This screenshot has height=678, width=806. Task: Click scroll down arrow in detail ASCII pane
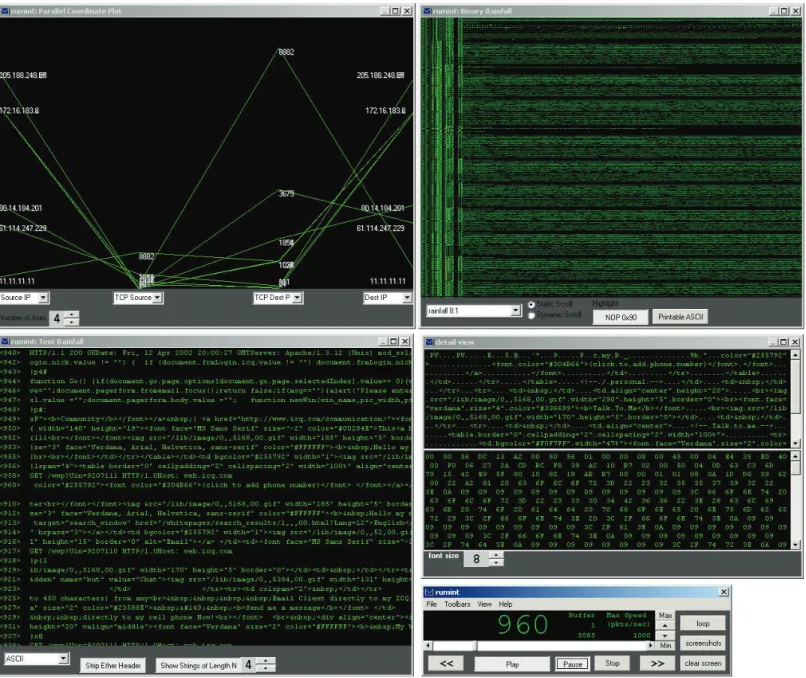(795, 443)
